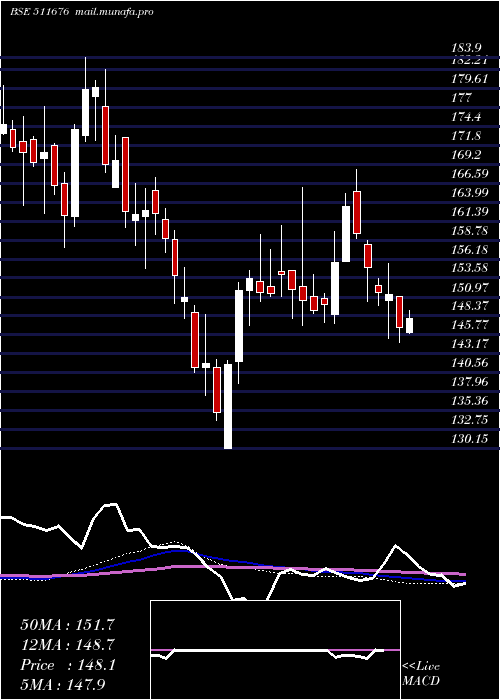Select the 179.61 price level label
Screen dimensions: 500x700
(470, 79)
